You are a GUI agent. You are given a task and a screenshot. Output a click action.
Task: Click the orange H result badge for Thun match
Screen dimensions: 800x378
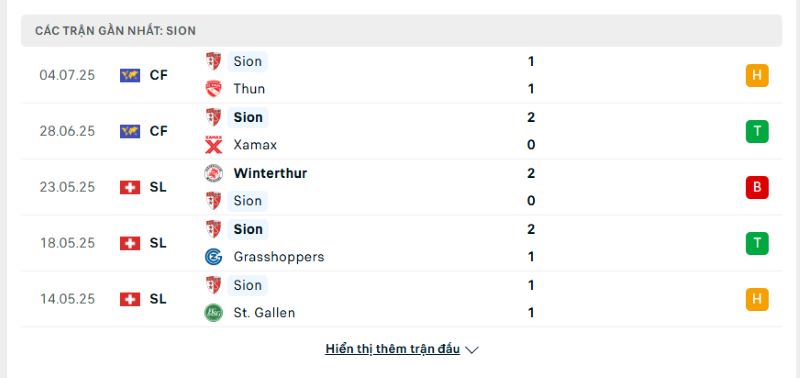coord(757,75)
